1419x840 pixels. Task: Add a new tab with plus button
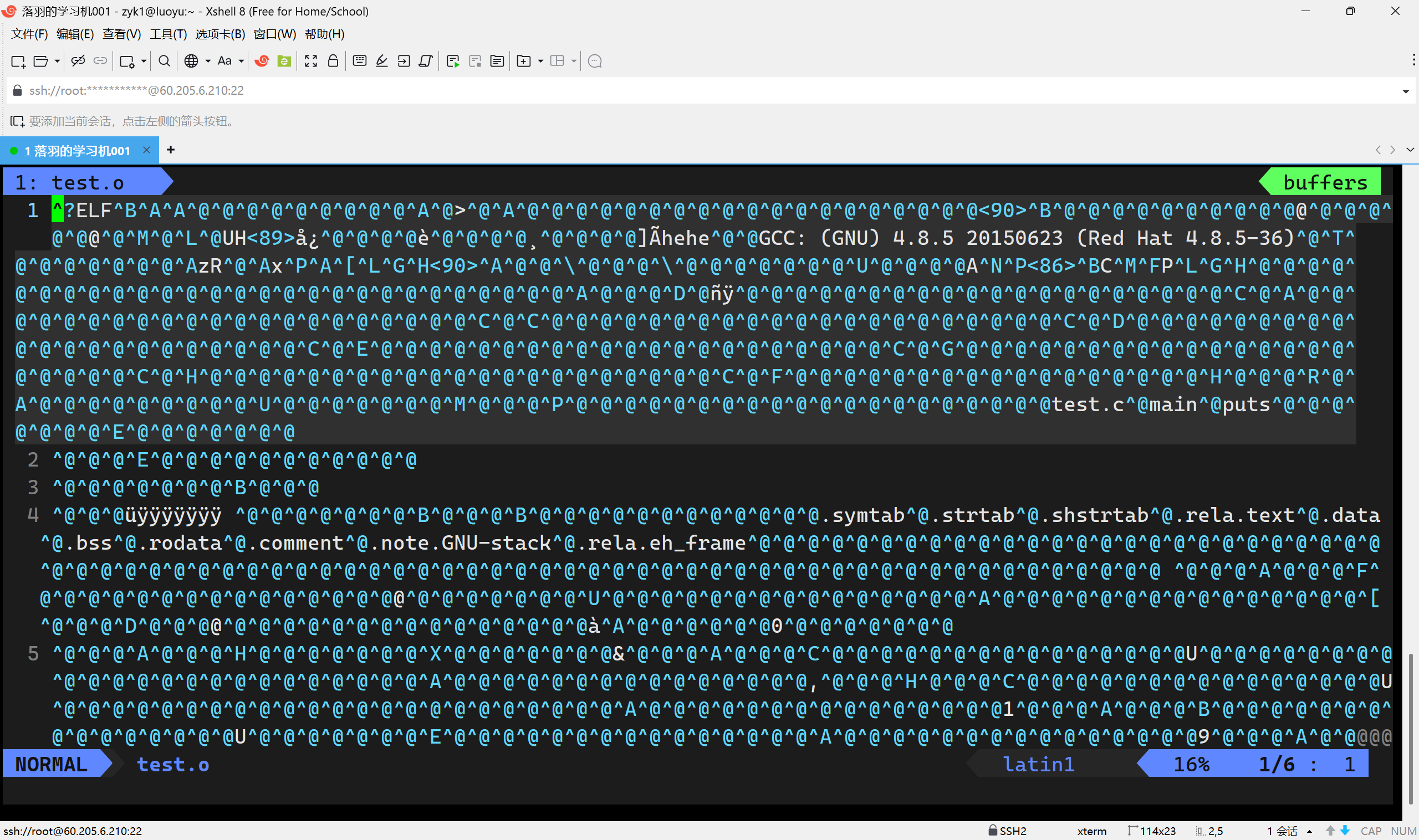170,150
